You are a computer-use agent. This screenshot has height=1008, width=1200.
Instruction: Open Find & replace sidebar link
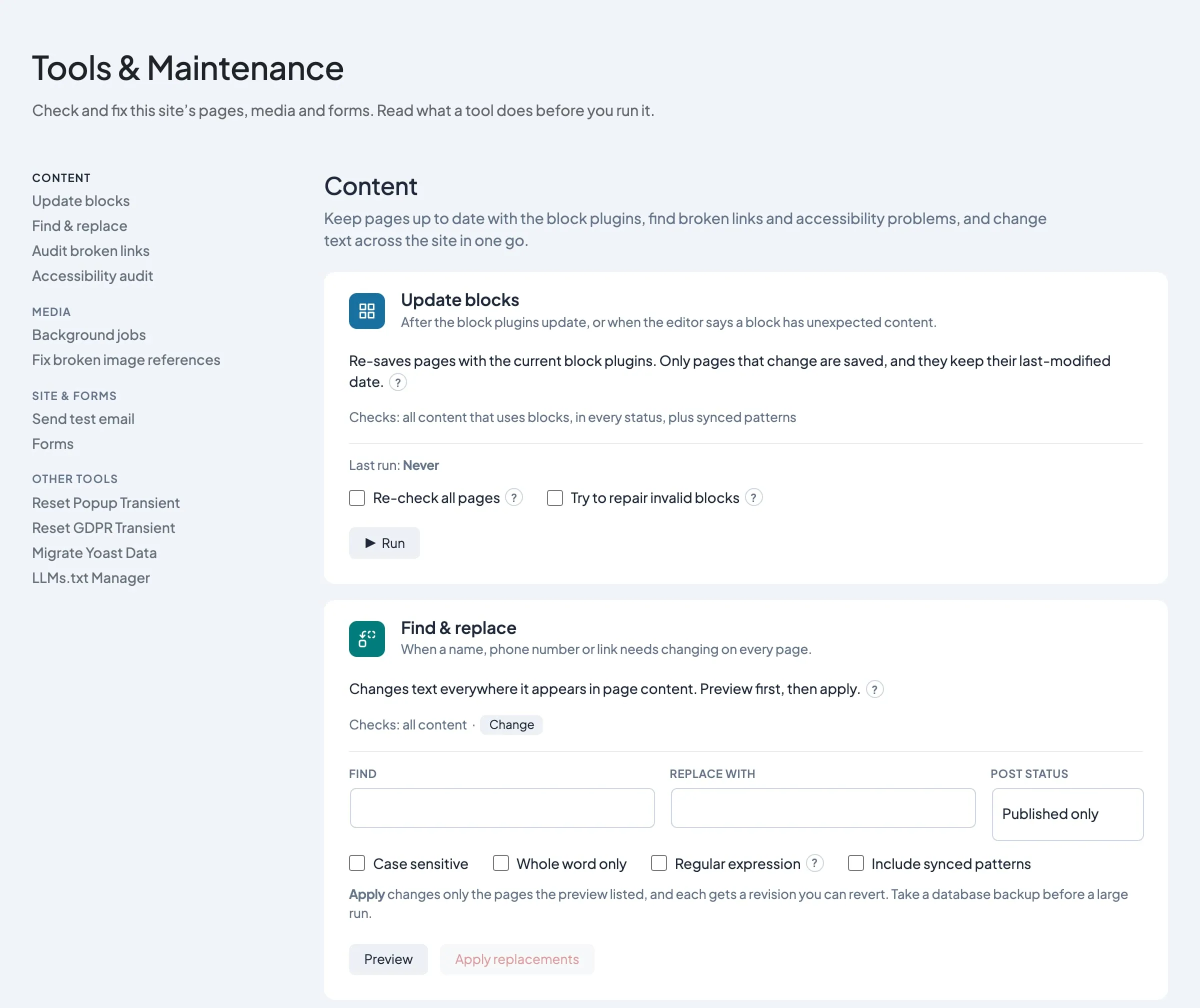coord(79,226)
